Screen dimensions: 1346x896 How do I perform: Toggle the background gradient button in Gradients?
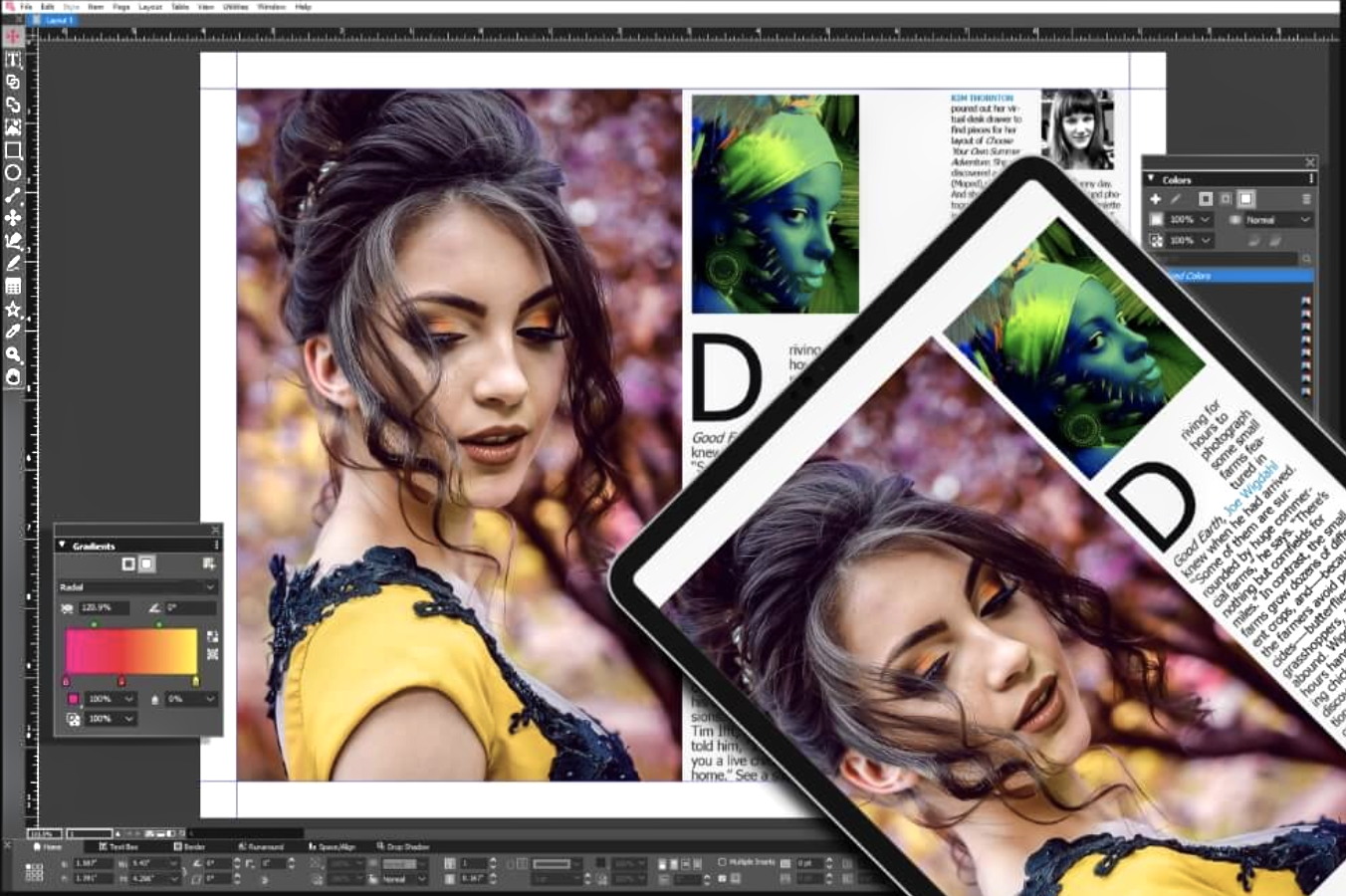(146, 564)
